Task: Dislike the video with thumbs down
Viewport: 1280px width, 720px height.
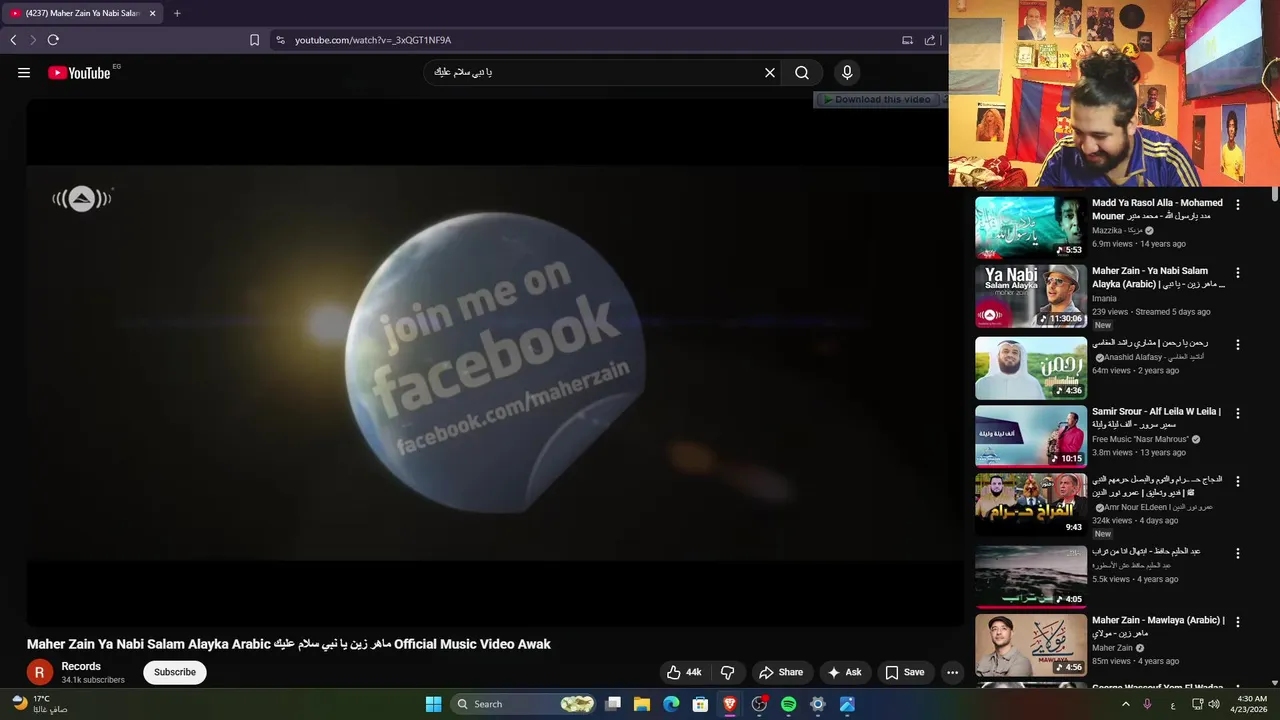Action: [x=728, y=672]
